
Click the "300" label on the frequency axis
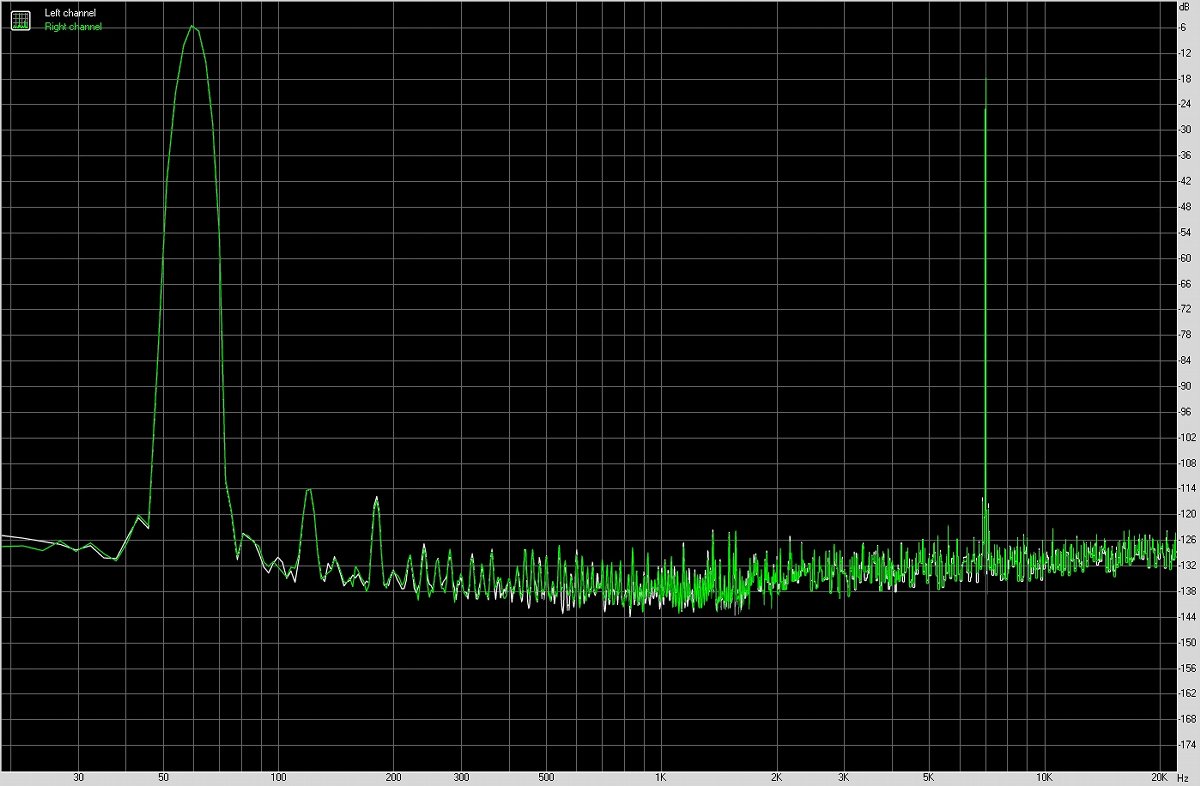click(461, 777)
